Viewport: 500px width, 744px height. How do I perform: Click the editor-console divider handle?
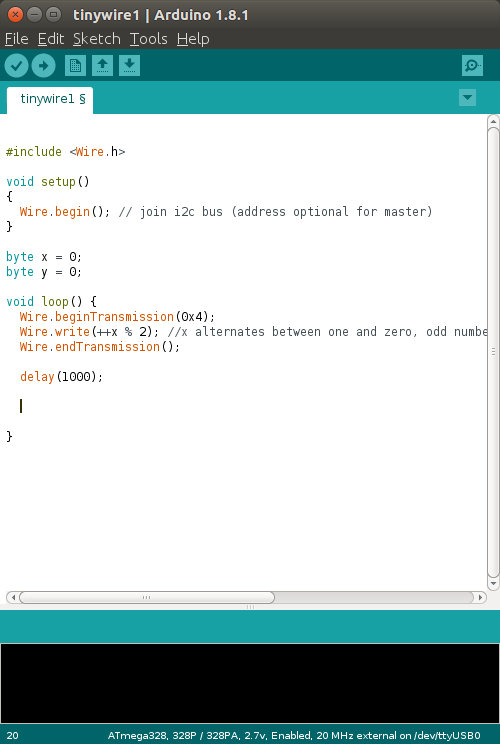click(x=250, y=607)
